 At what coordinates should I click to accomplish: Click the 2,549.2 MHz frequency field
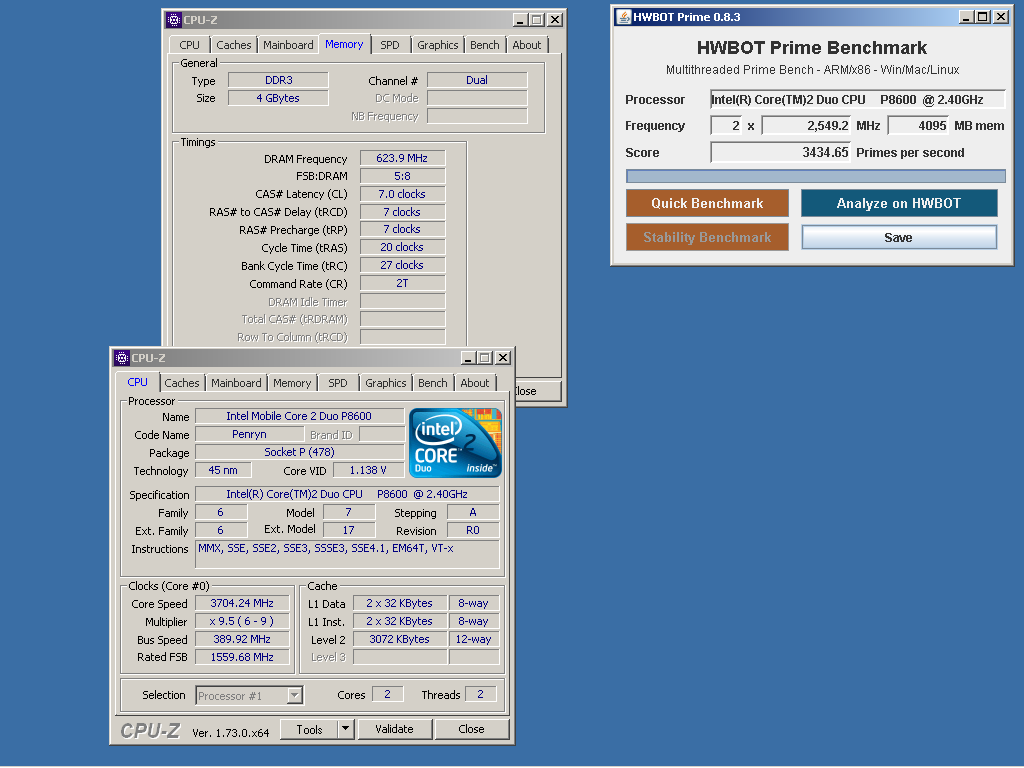pos(807,125)
